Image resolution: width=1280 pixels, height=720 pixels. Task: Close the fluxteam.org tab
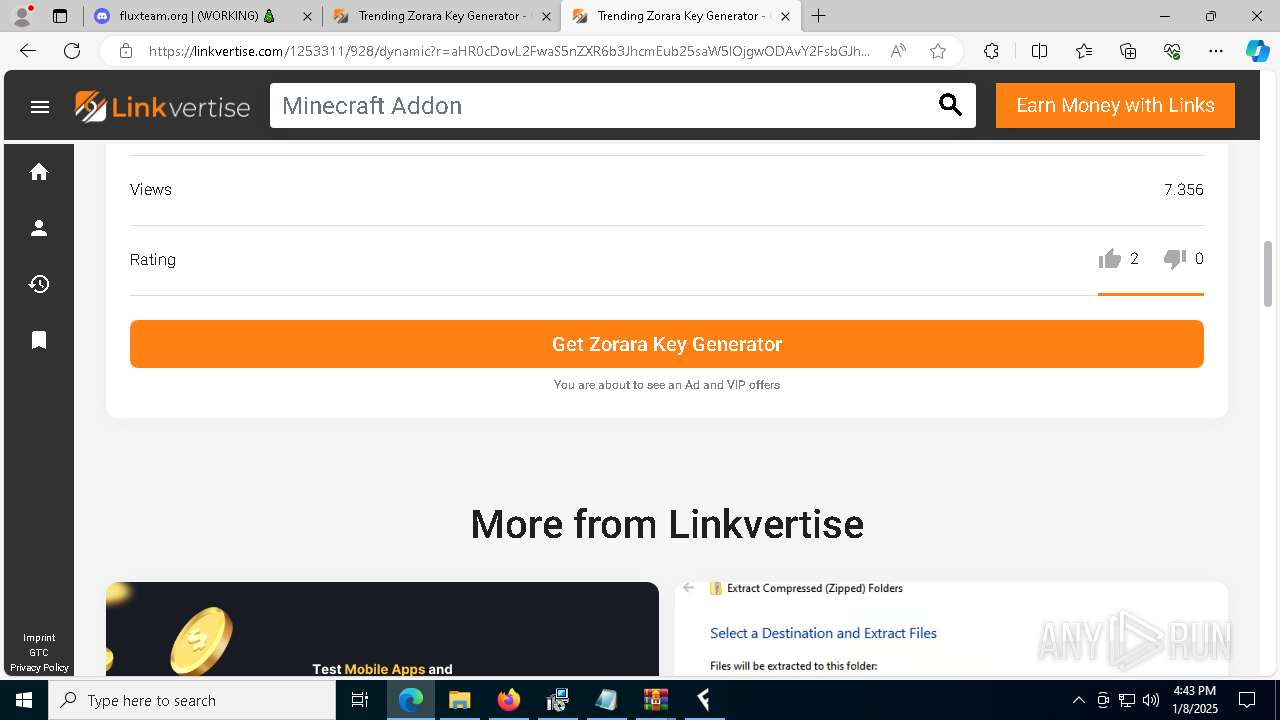(x=307, y=16)
